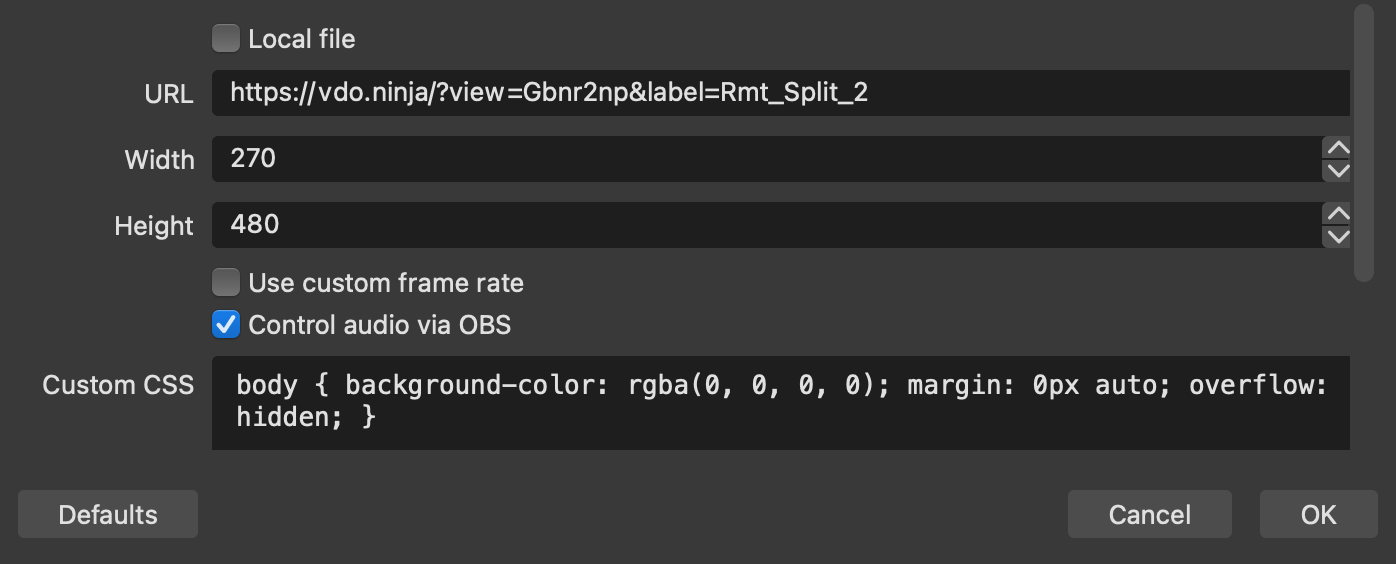Click the Height label text

pos(154,226)
